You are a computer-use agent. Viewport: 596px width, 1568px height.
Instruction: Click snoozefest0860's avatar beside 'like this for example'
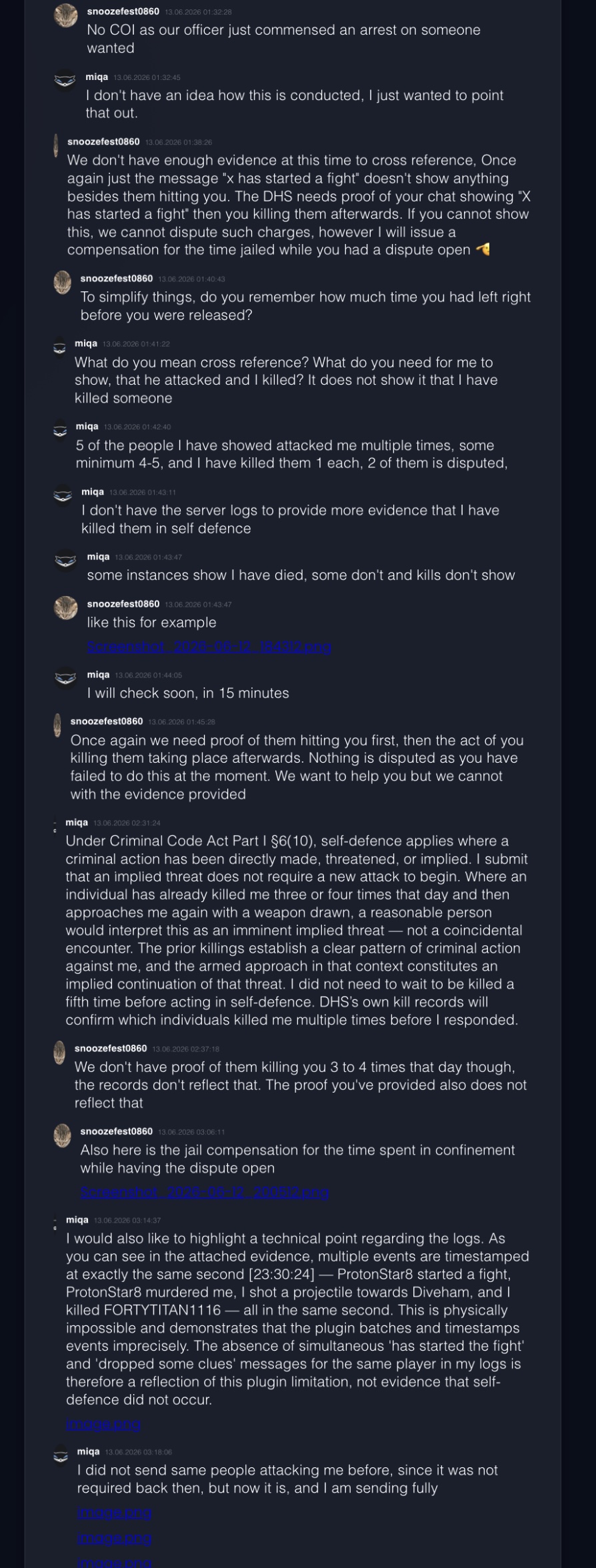click(65, 607)
